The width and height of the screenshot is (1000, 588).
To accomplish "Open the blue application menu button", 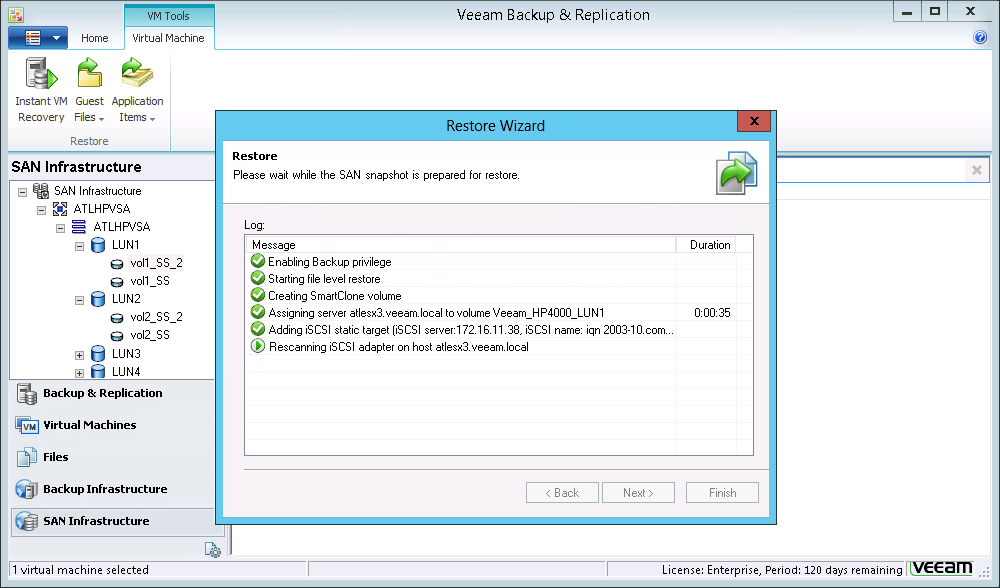I will (38, 38).
